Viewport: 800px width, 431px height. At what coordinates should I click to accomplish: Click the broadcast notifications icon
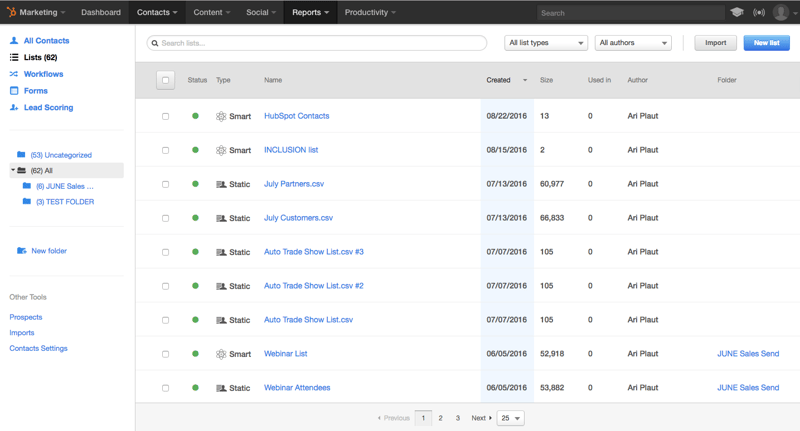(x=759, y=13)
